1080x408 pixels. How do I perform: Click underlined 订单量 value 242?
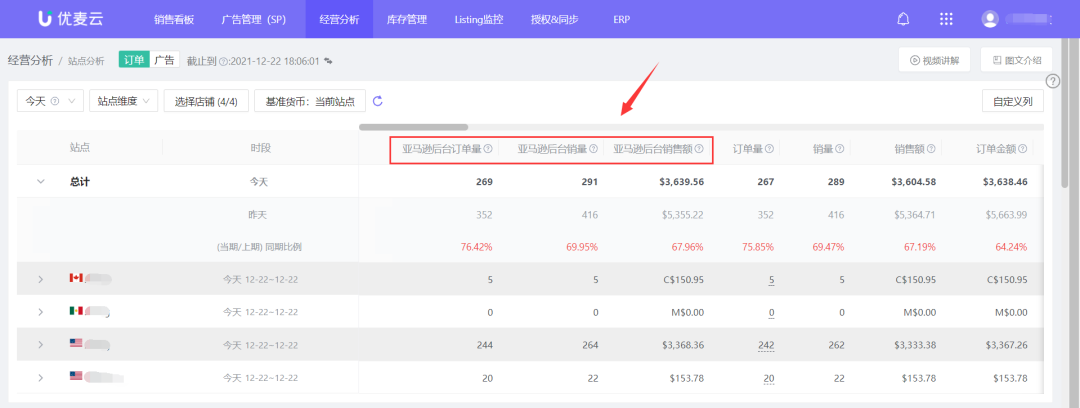coord(766,345)
